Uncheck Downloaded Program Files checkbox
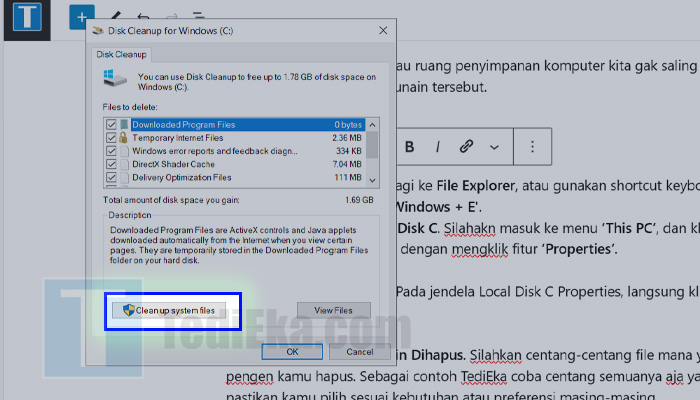700x400 pixels. [111, 125]
